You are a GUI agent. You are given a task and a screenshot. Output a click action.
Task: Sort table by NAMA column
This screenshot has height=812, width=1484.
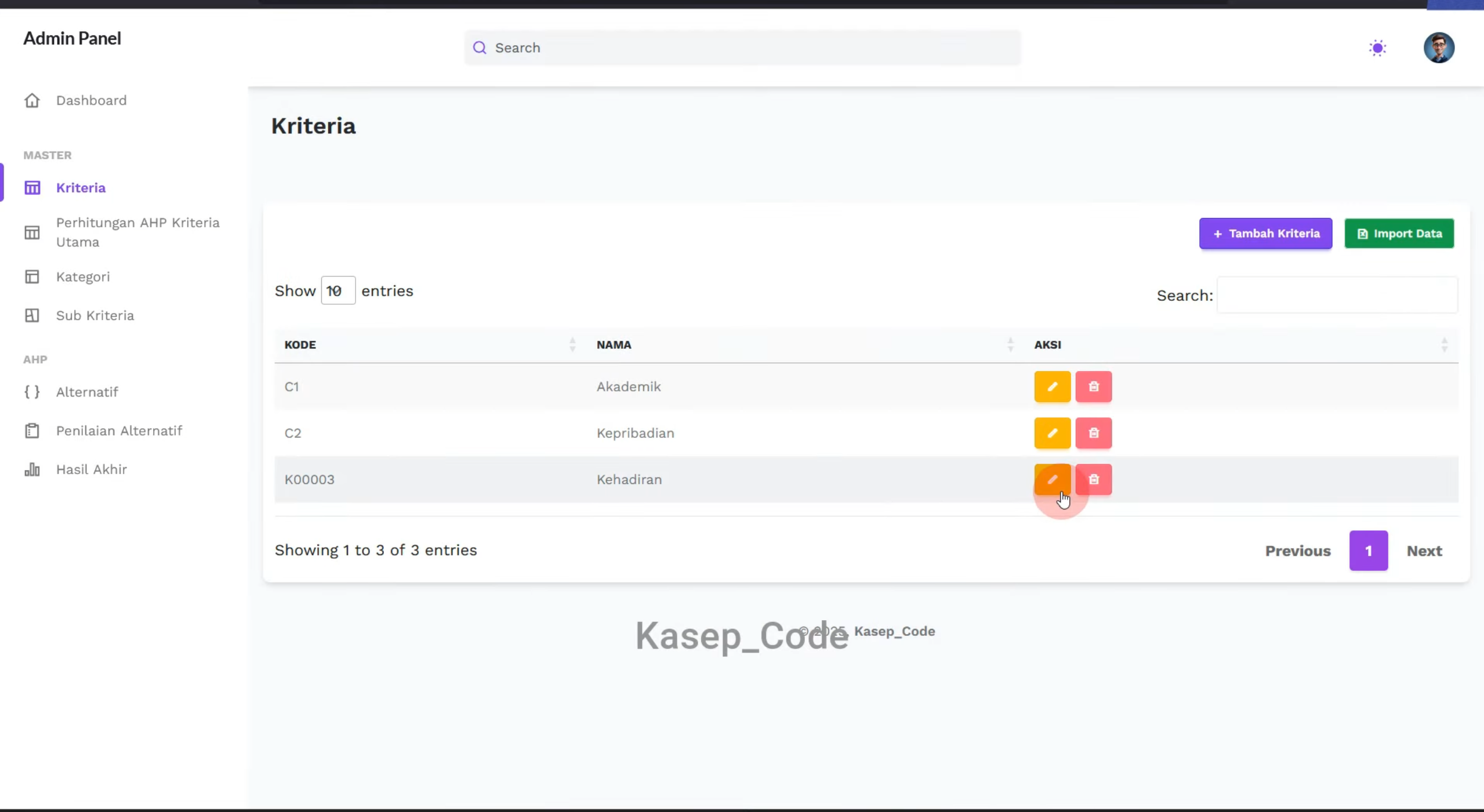click(x=806, y=345)
